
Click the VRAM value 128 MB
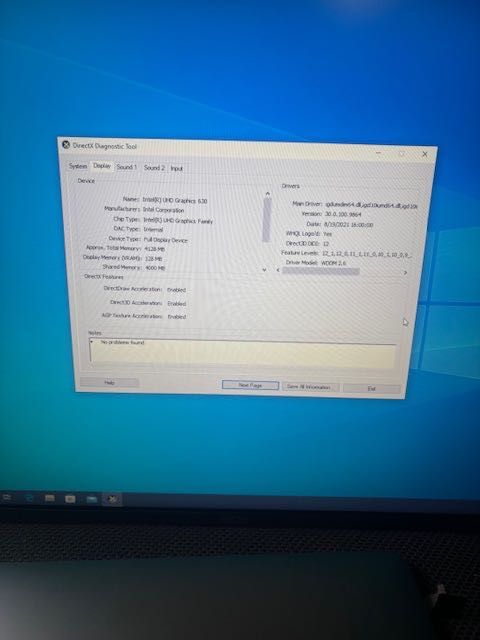coord(153,259)
